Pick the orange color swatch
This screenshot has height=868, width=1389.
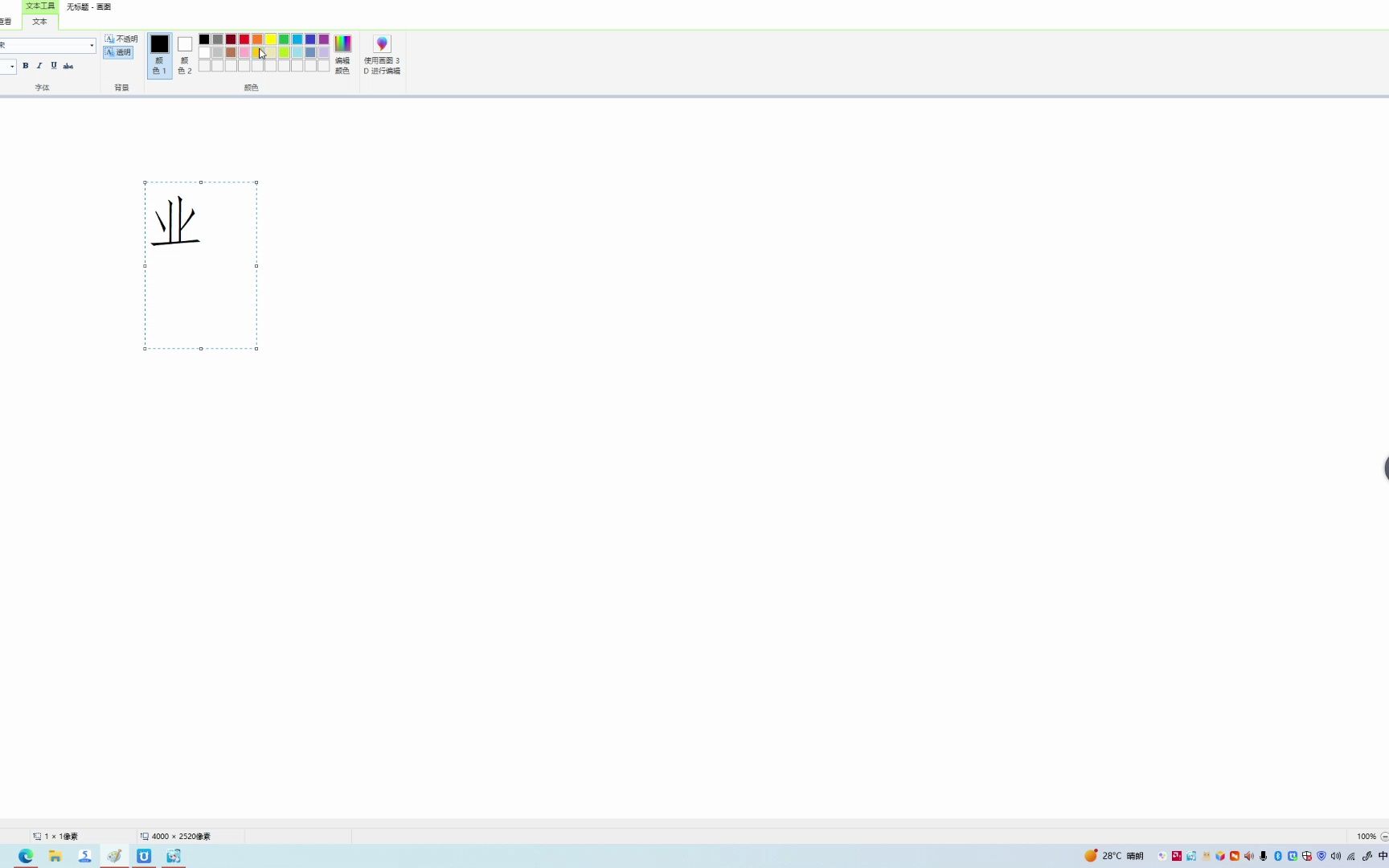[257, 39]
